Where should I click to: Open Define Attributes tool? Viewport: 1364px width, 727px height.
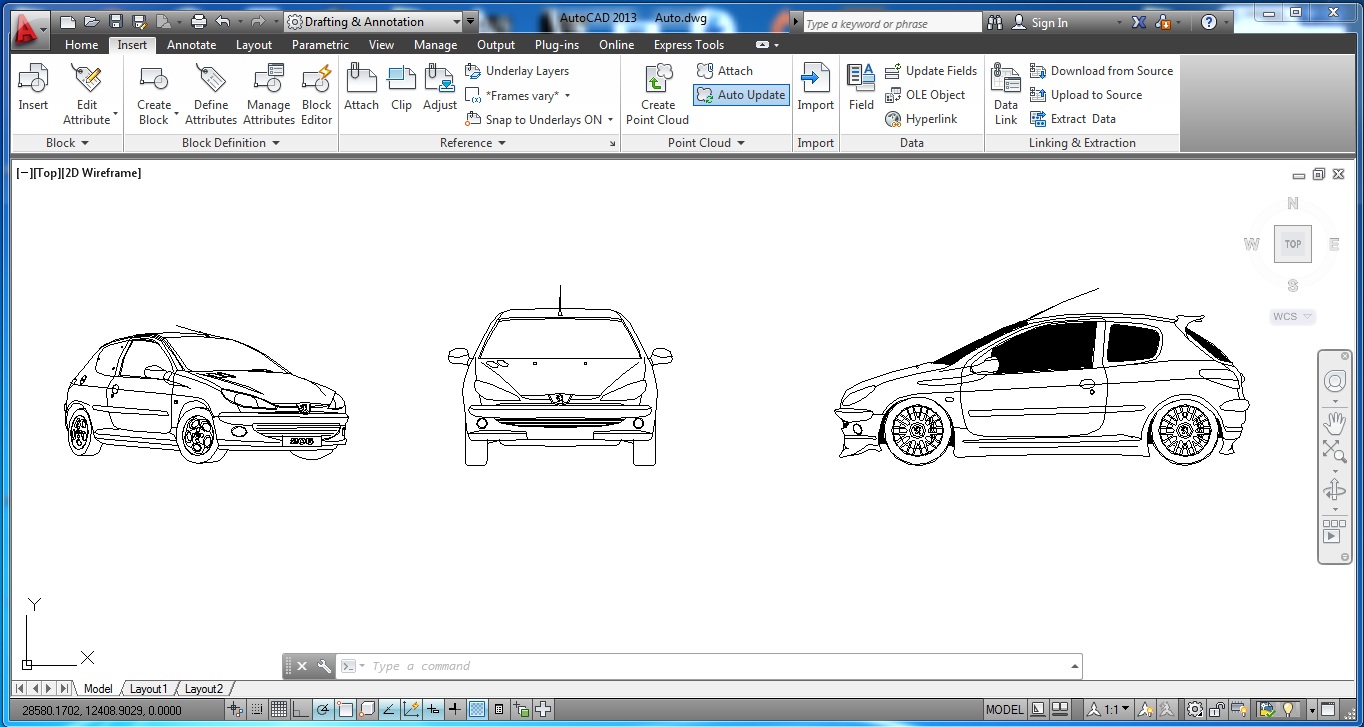click(x=211, y=94)
